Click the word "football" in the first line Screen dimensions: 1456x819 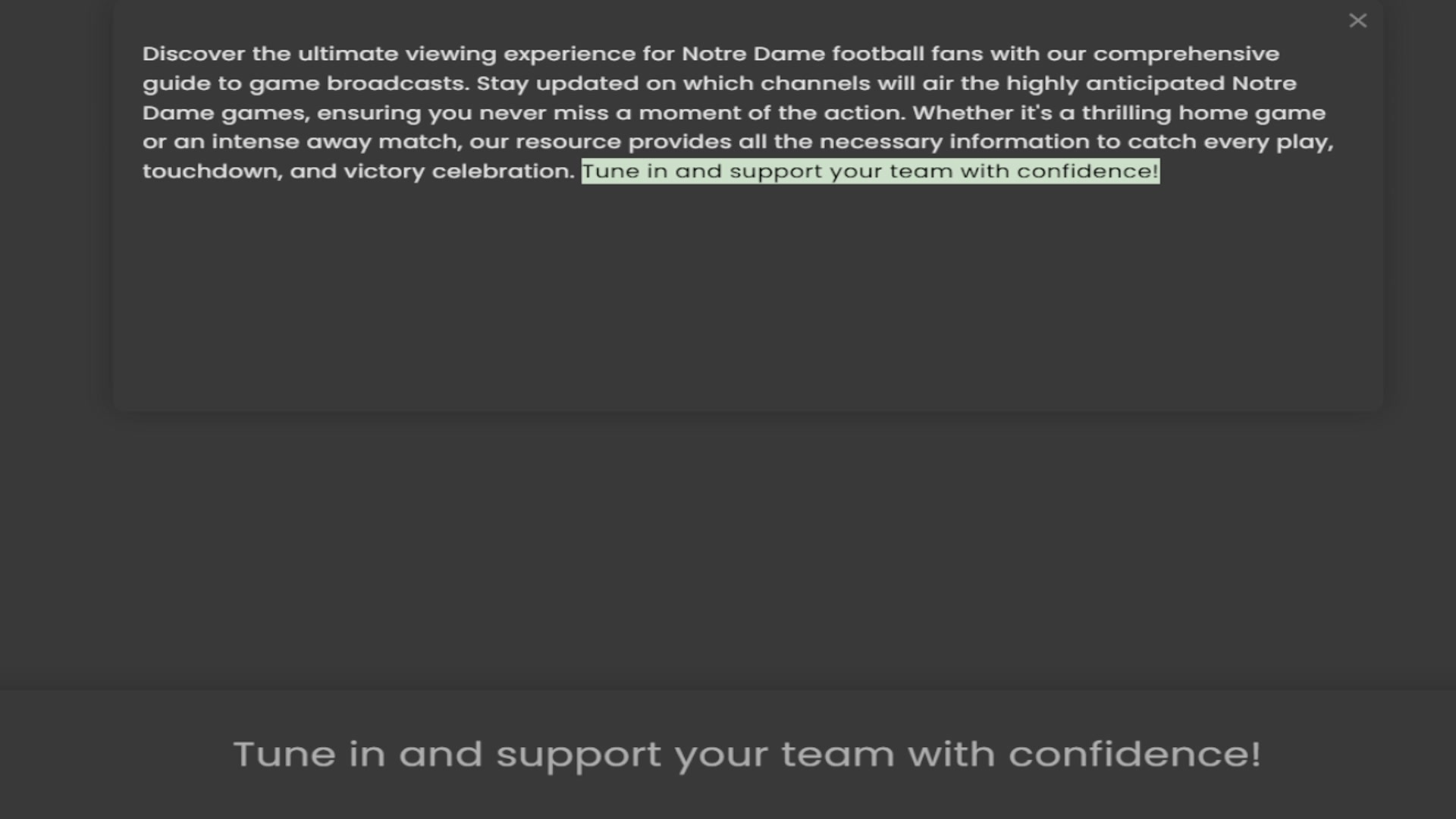pos(878,54)
